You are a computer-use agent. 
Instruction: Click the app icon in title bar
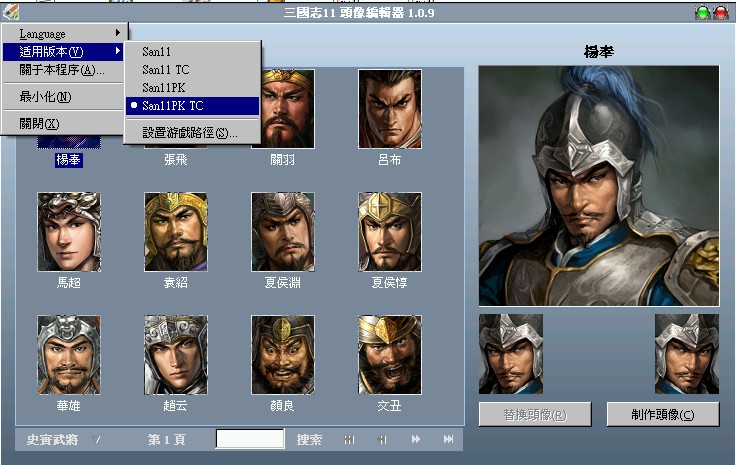[10, 12]
